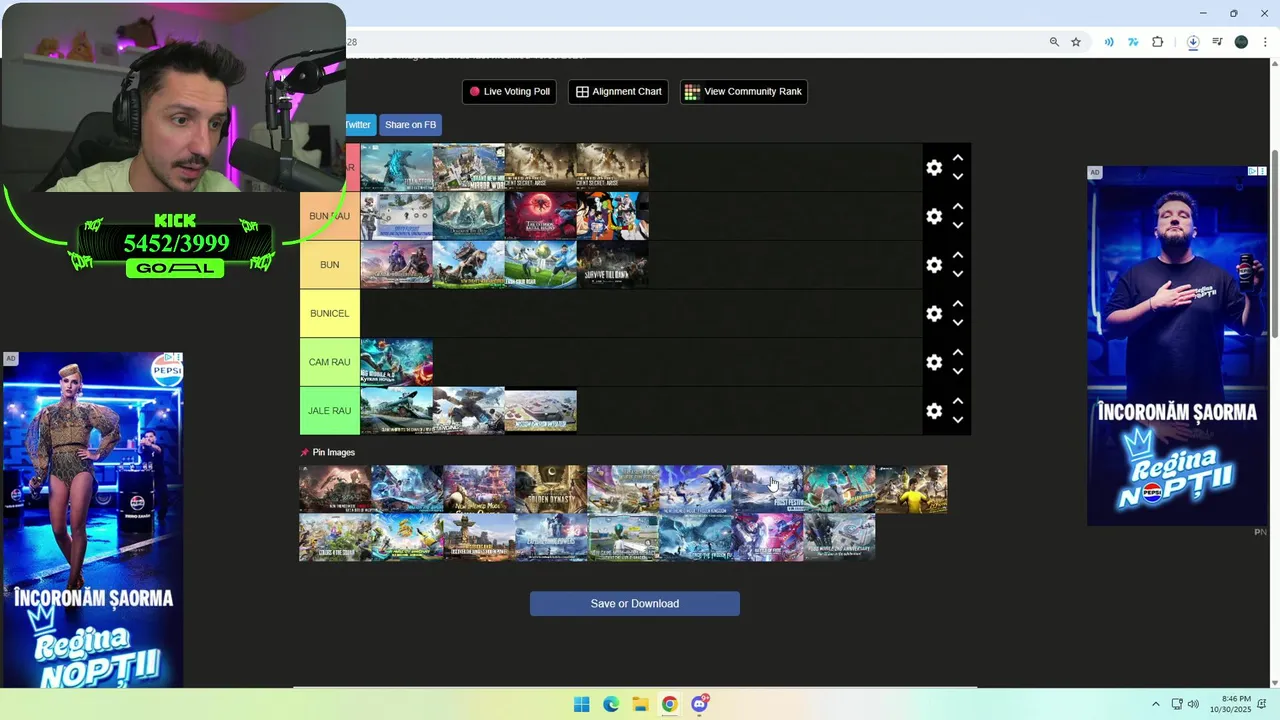Click the page vertical scrollbar
The width and height of the screenshot is (1280, 720).
click(x=1274, y=245)
